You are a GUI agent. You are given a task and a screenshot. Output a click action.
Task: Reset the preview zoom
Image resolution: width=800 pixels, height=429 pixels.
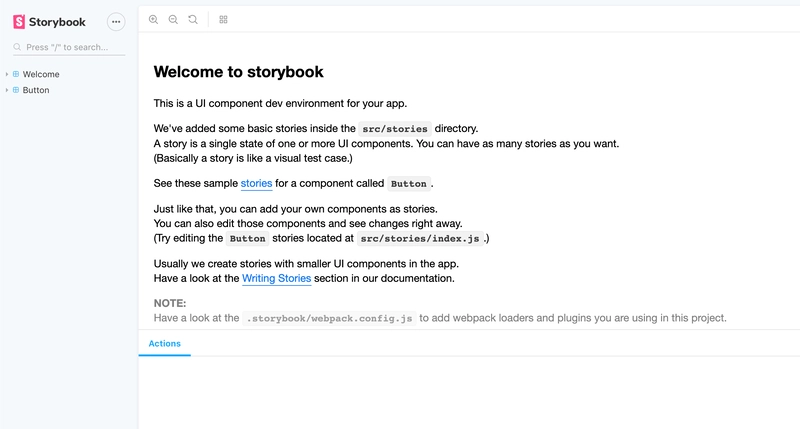pos(193,19)
